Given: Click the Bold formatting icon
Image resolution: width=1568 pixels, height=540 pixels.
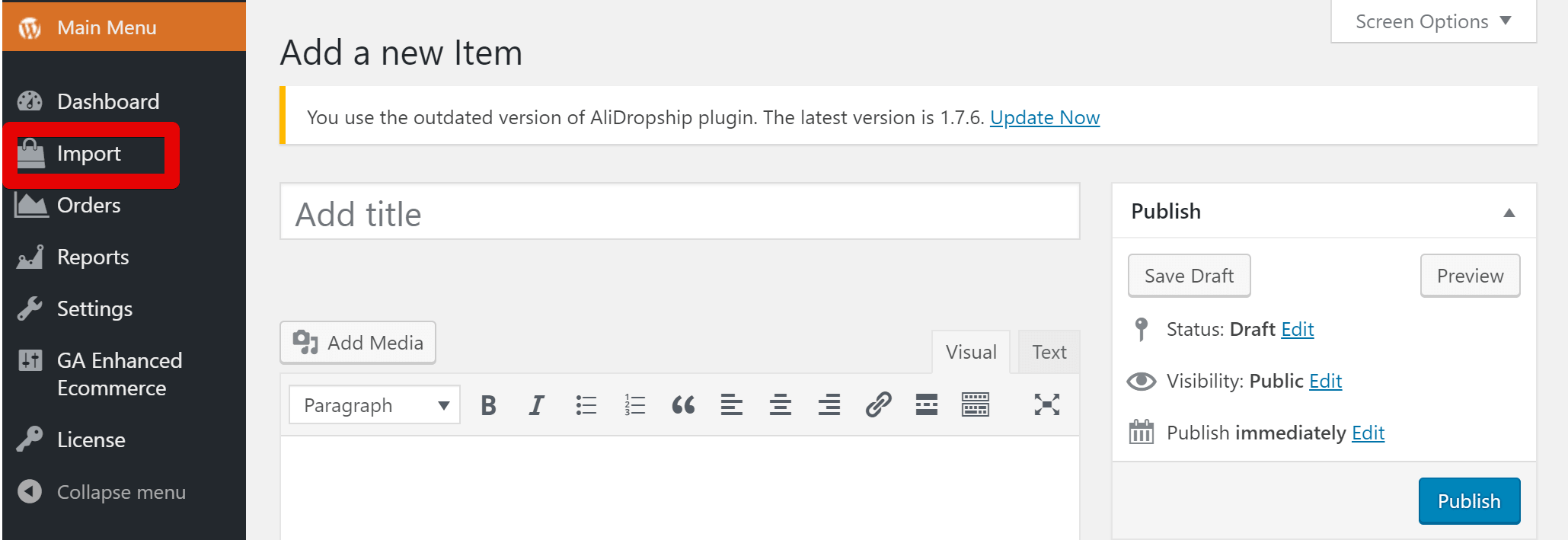Looking at the screenshot, I should pyautogui.click(x=488, y=405).
